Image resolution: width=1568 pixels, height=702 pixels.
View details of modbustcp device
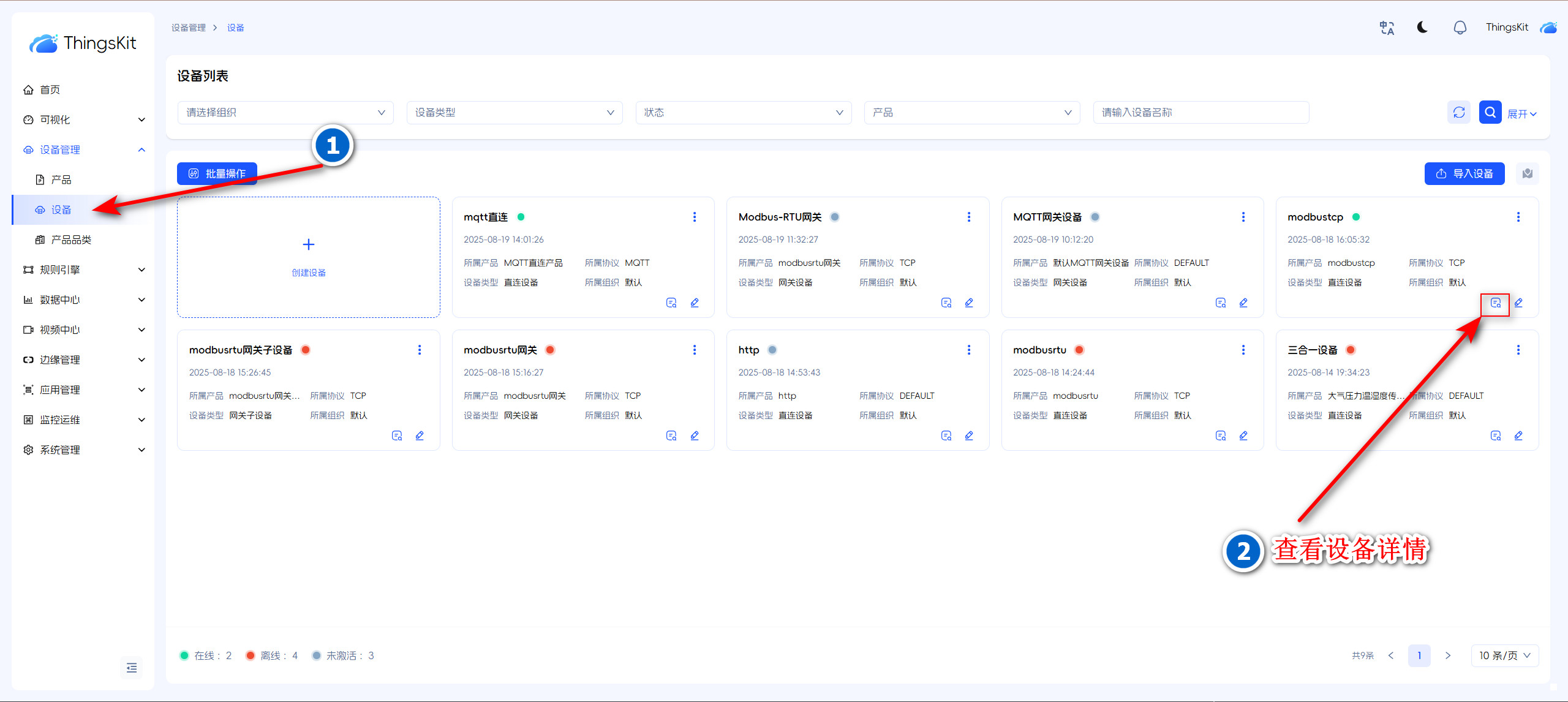(1495, 303)
